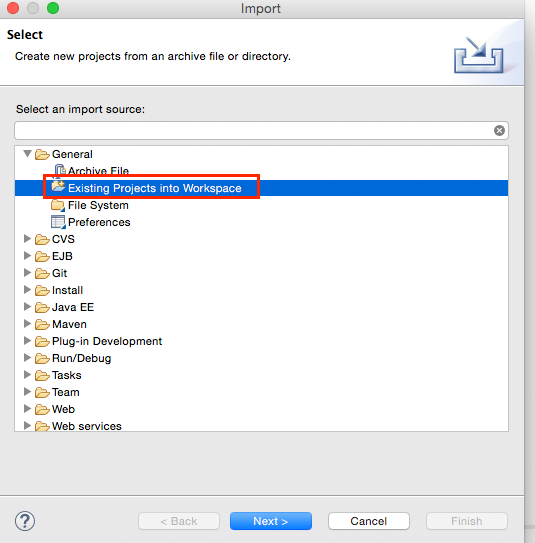Click the help question mark icon
This screenshot has width=535, height=543.
pos(25,521)
